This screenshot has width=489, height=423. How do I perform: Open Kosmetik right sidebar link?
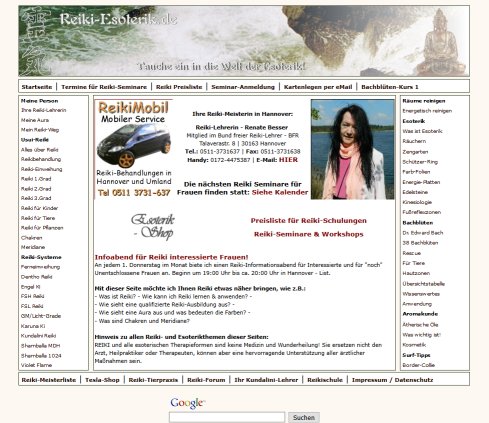click(414, 345)
